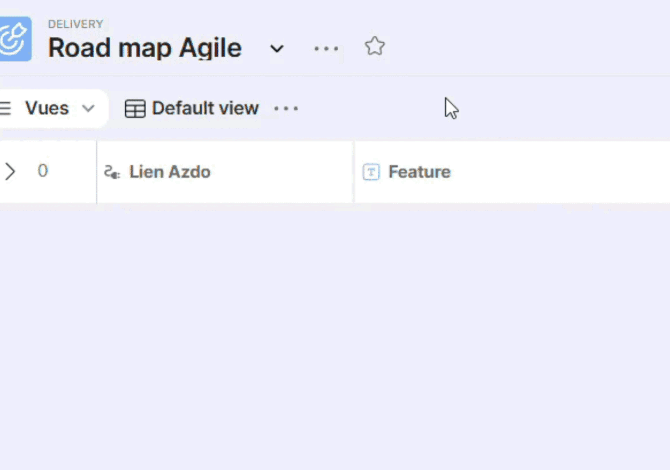The image size is (670, 470).
Task: Click the Default view table grid icon
Action: point(135,109)
